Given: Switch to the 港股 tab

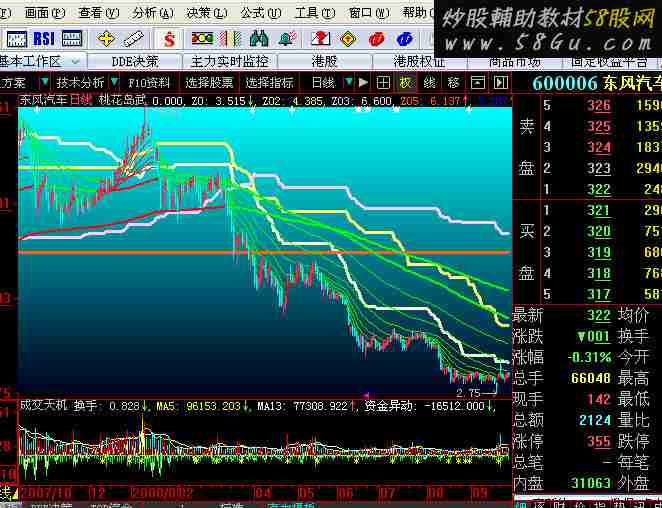Looking at the screenshot, I should 324,62.
